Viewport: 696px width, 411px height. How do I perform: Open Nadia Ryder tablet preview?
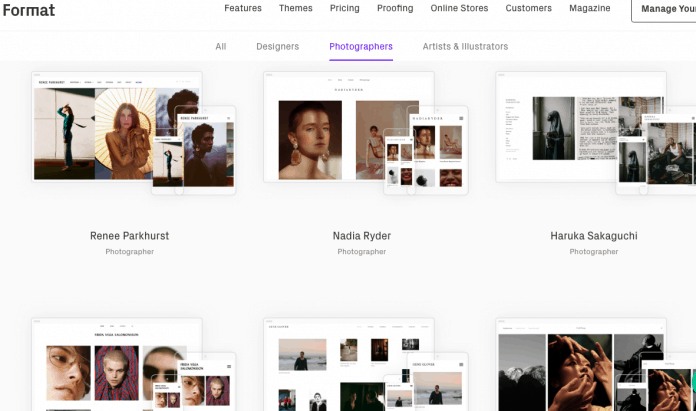click(x=438, y=150)
